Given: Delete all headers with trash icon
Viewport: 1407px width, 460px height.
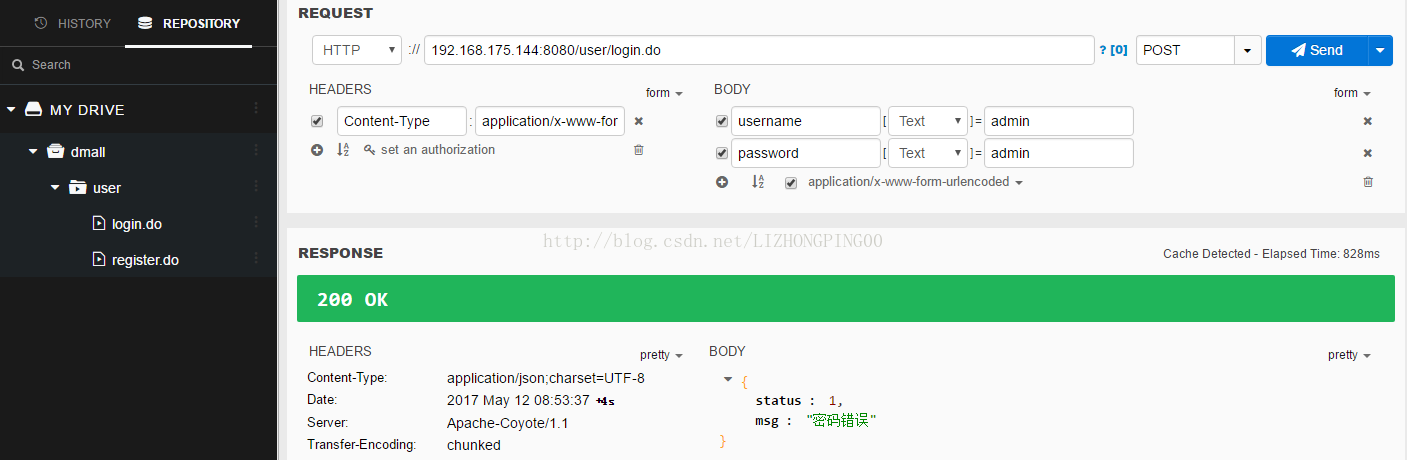Looking at the screenshot, I should pyautogui.click(x=639, y=150).
